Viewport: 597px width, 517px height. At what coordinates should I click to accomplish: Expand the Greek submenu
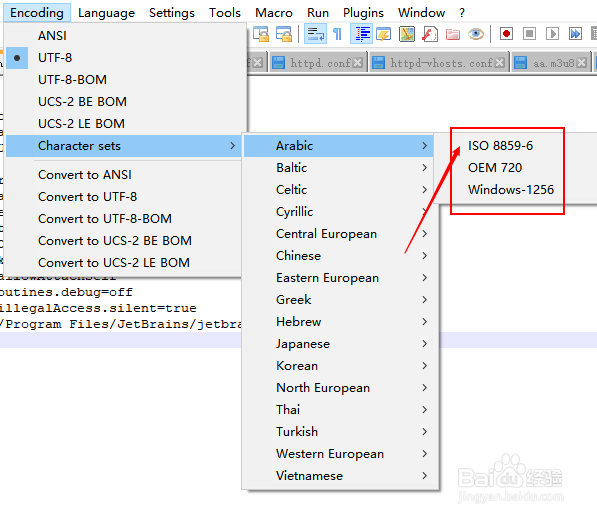point(340,300)
